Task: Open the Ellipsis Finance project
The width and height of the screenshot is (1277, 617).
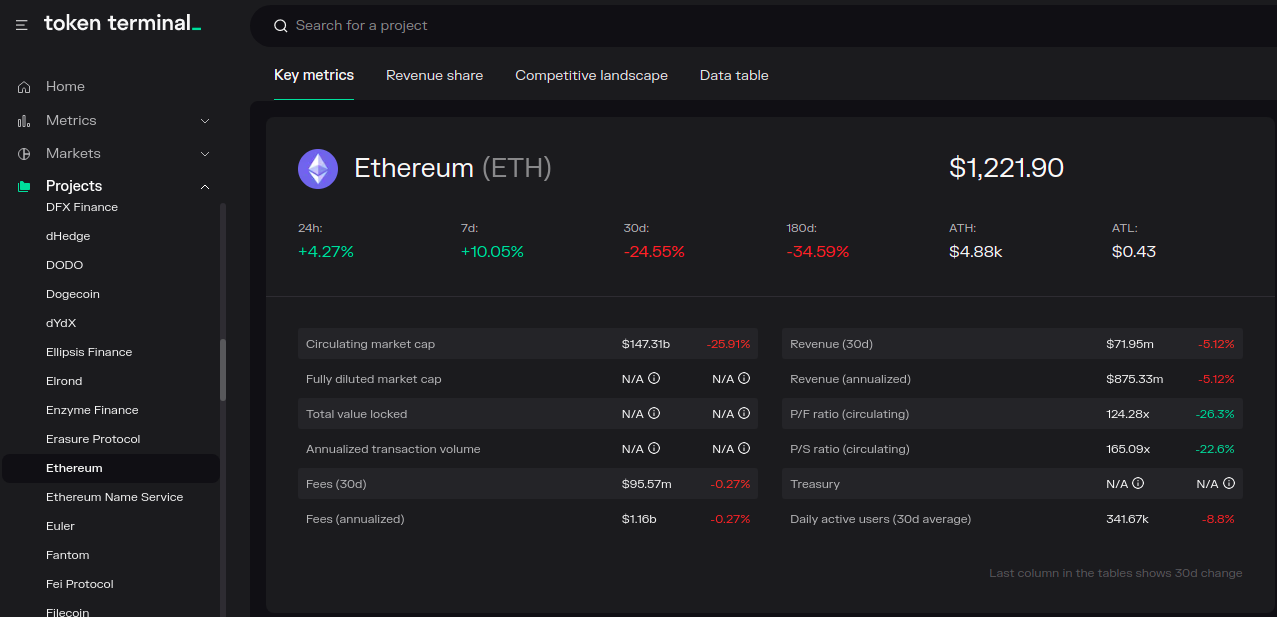Action: pyautogui.click(x=89, y=352)
